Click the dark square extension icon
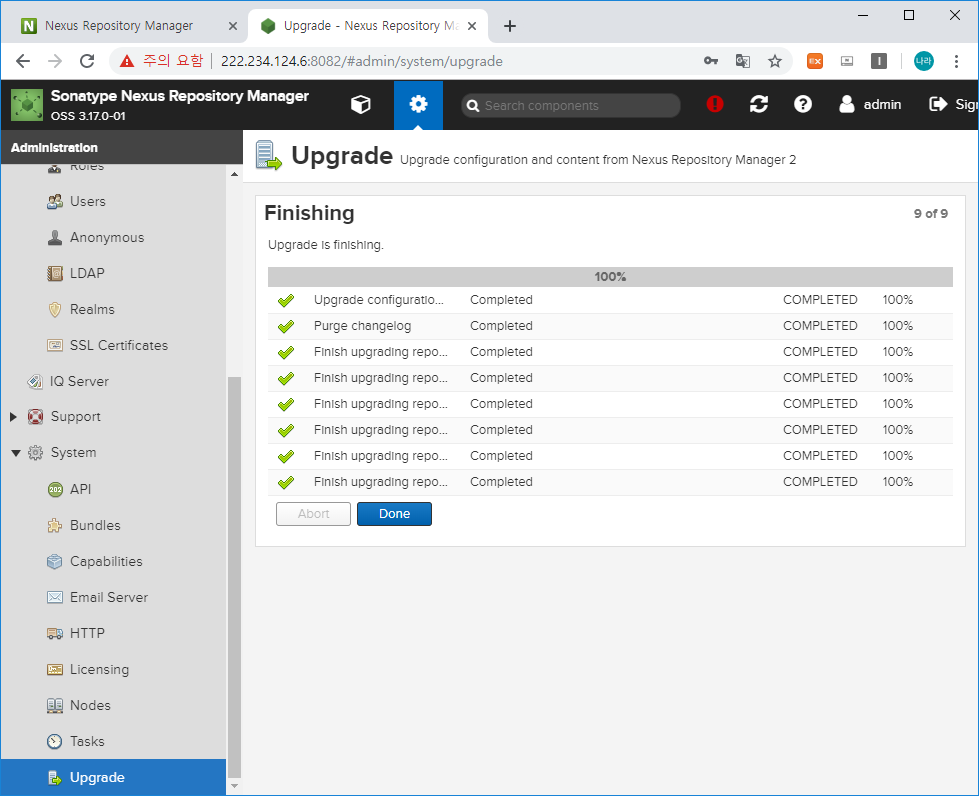Image resolution: width=979 pixels, height=796 pixels. pos(878,61)
